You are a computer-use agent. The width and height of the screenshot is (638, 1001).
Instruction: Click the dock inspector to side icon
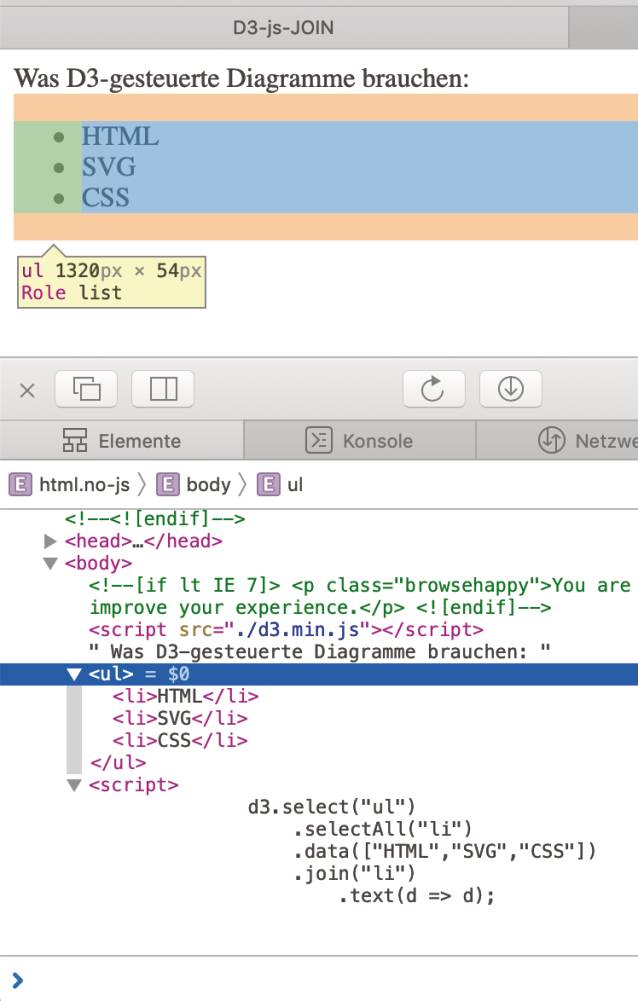[163, 389]
